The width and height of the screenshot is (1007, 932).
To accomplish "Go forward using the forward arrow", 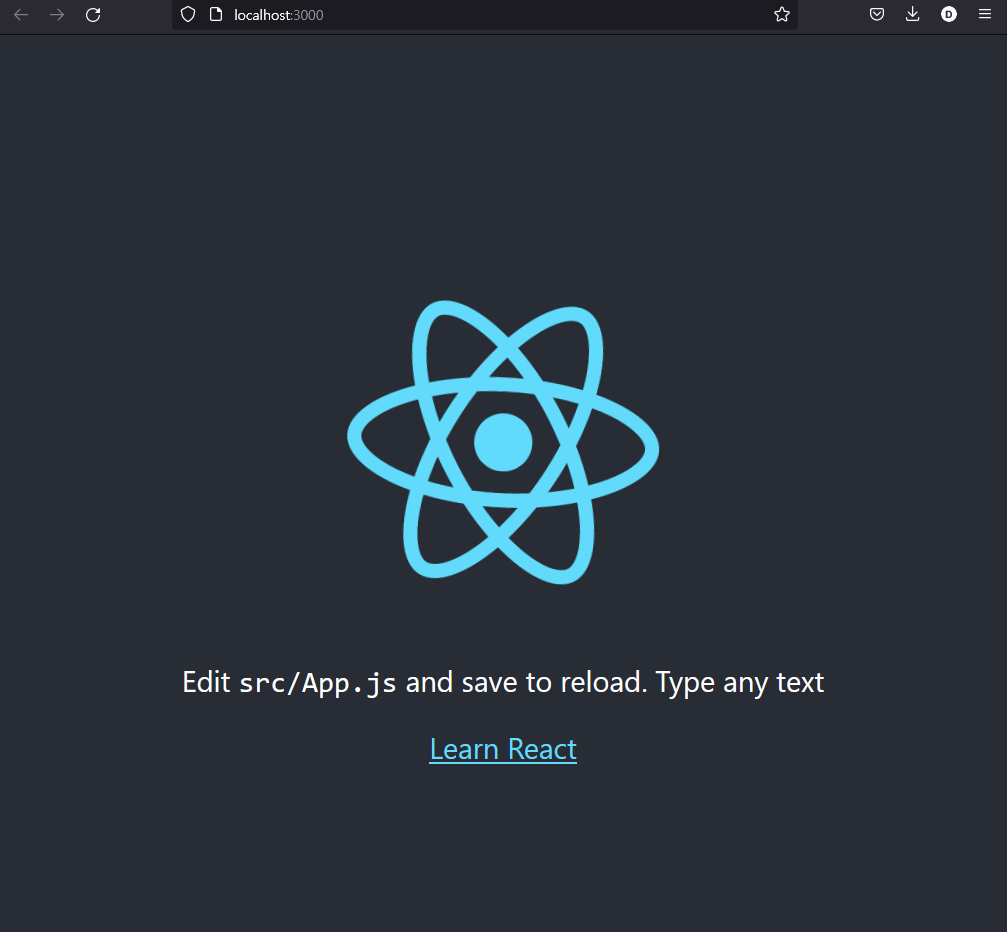I will (x=57, y=15).
